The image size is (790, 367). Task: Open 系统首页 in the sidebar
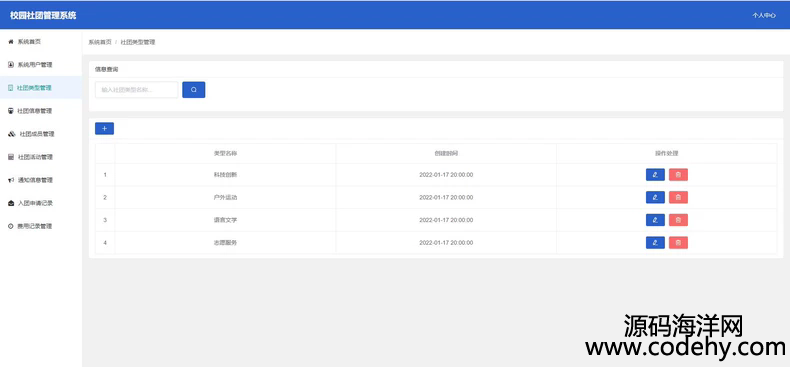[41, 42]
